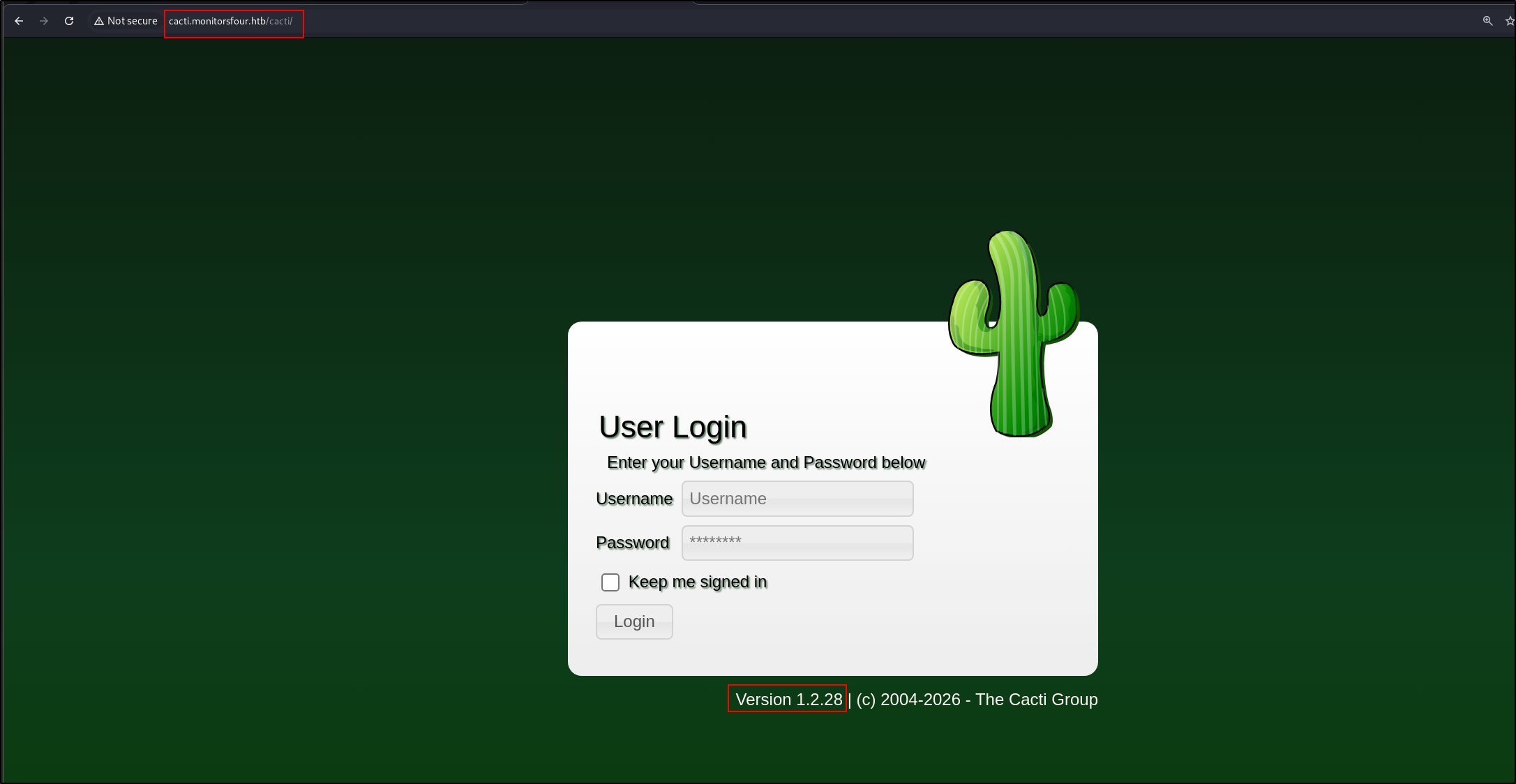
Task: Focus the Username input field
Action: pyautogui.click(x=797, y=499)
